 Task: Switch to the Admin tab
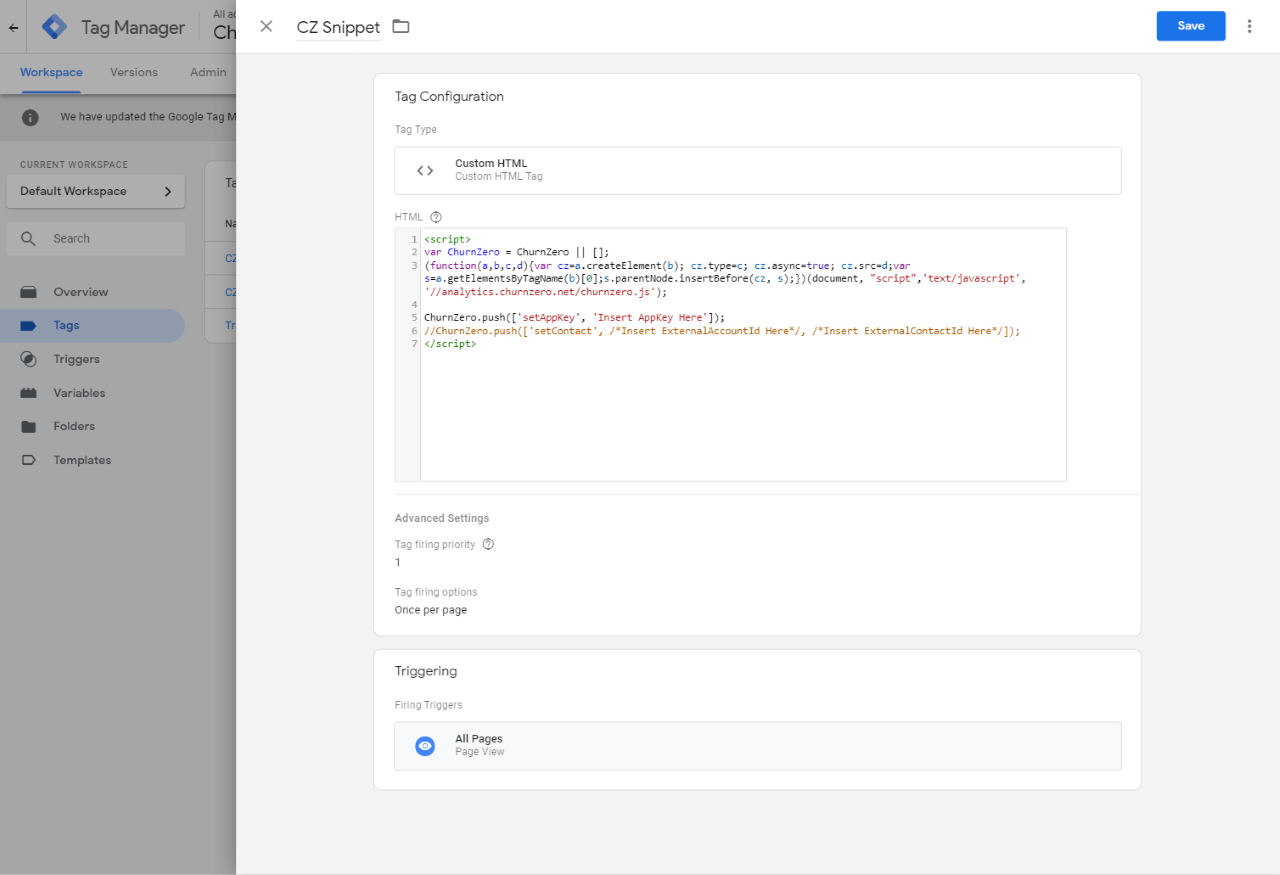click(x=208, y=72)
